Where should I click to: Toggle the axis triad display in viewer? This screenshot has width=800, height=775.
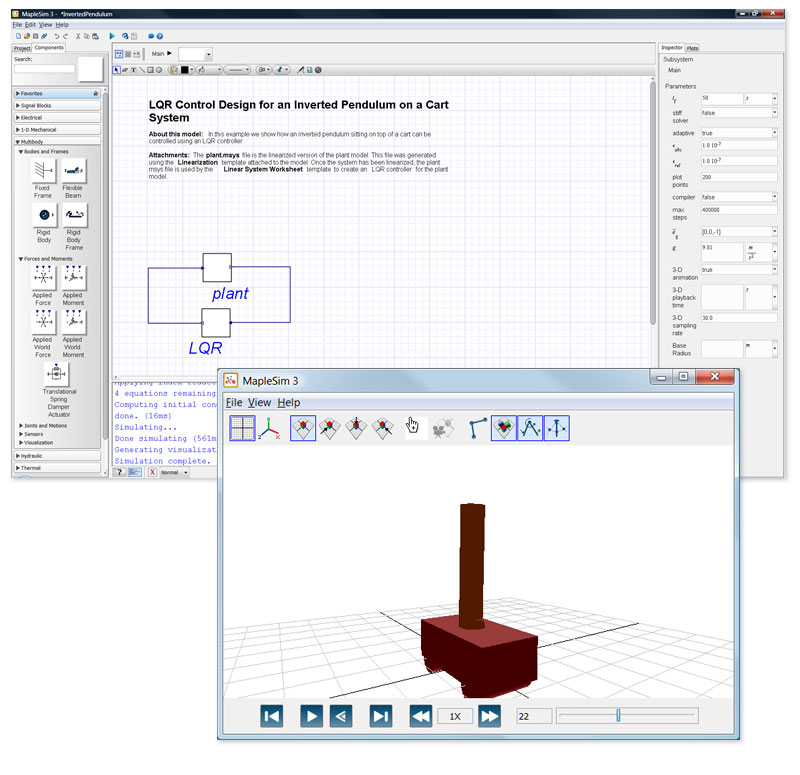coord(271,428)
